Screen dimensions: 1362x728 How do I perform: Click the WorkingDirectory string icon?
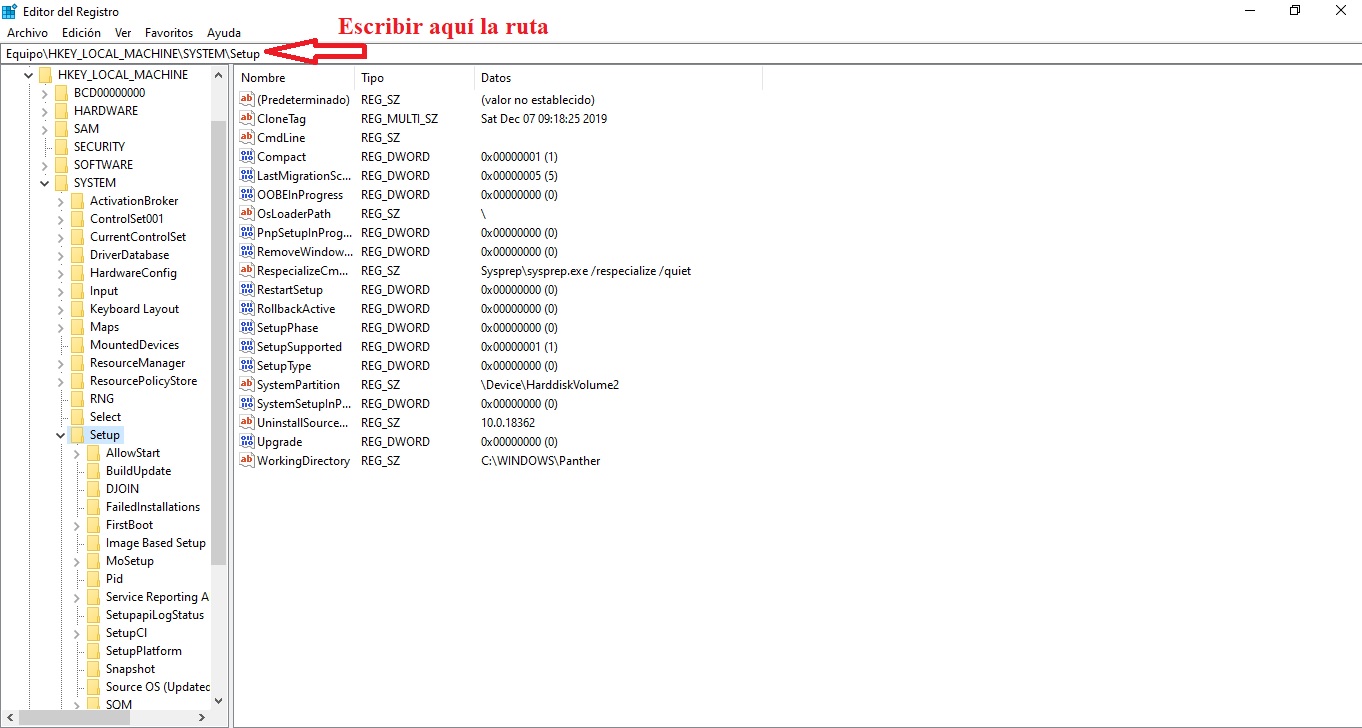click(x=247, y=460)
